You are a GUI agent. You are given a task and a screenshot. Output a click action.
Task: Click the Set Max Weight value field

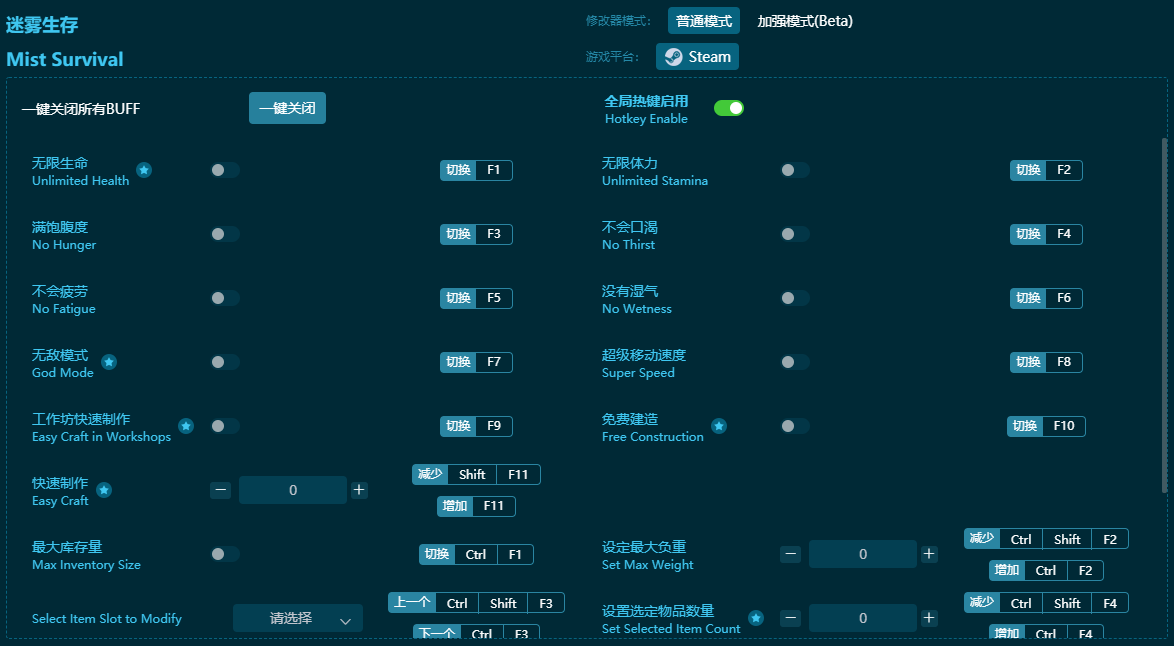(863, 554)
